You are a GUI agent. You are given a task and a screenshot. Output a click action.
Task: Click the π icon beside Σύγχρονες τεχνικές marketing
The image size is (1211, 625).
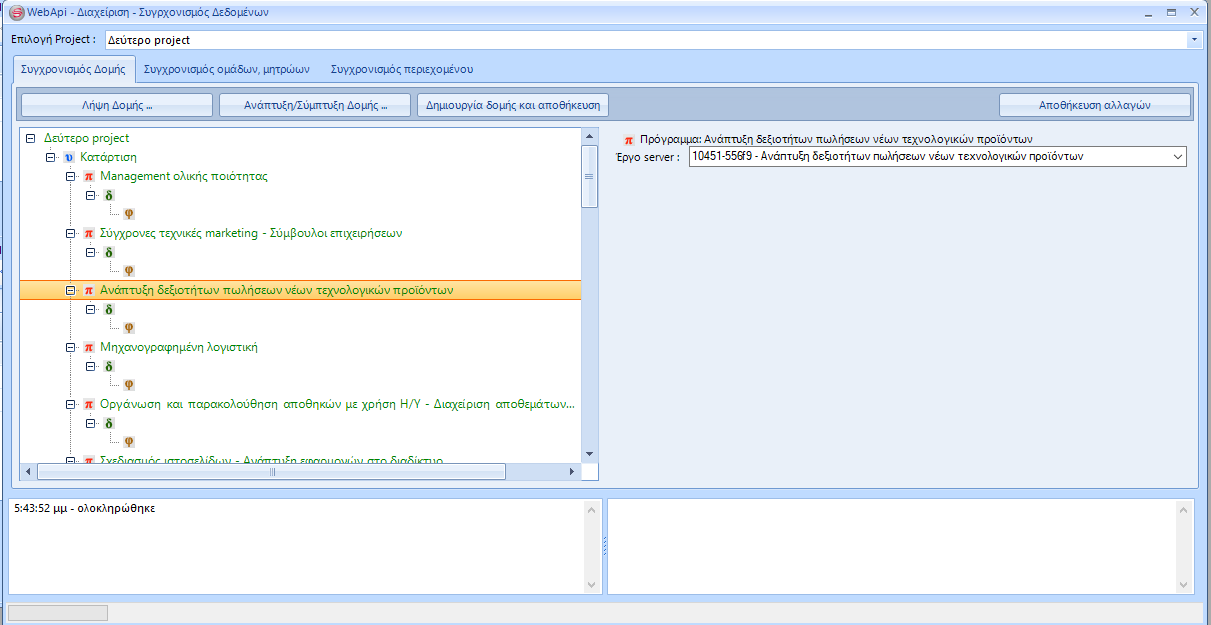tap(89, 234)
